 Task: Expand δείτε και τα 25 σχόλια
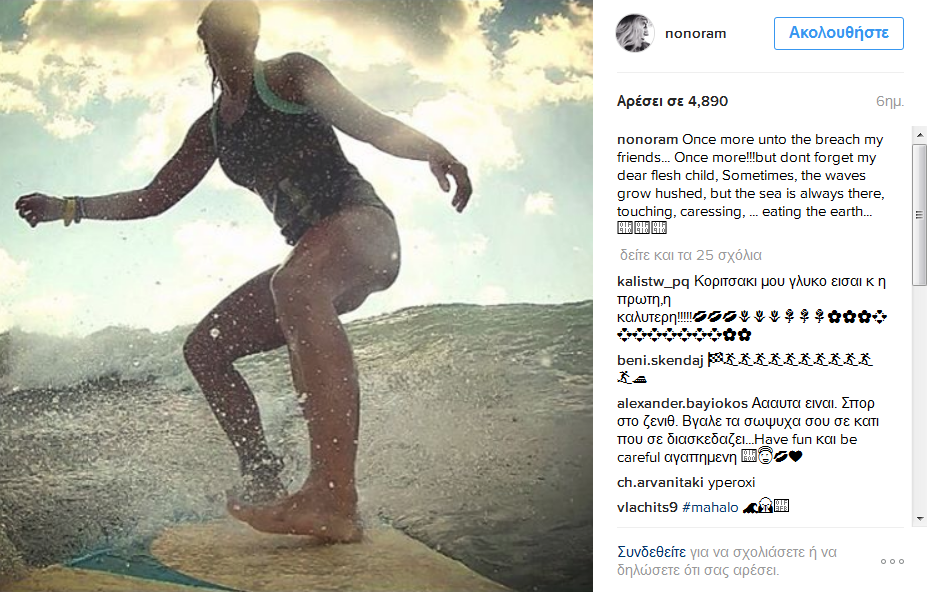coord(690,255)
